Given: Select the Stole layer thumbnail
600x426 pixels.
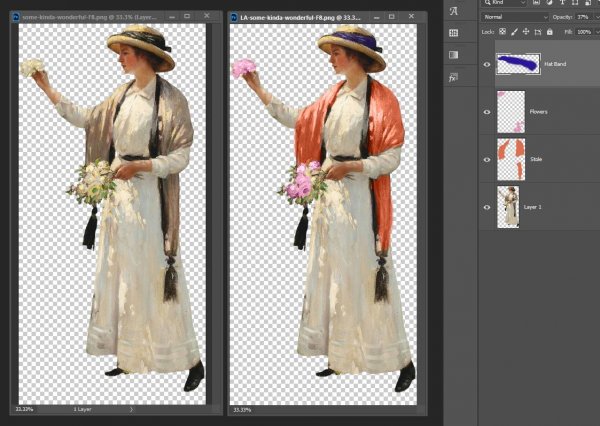Looking at the screenshot, I should (x=511, y=159).
